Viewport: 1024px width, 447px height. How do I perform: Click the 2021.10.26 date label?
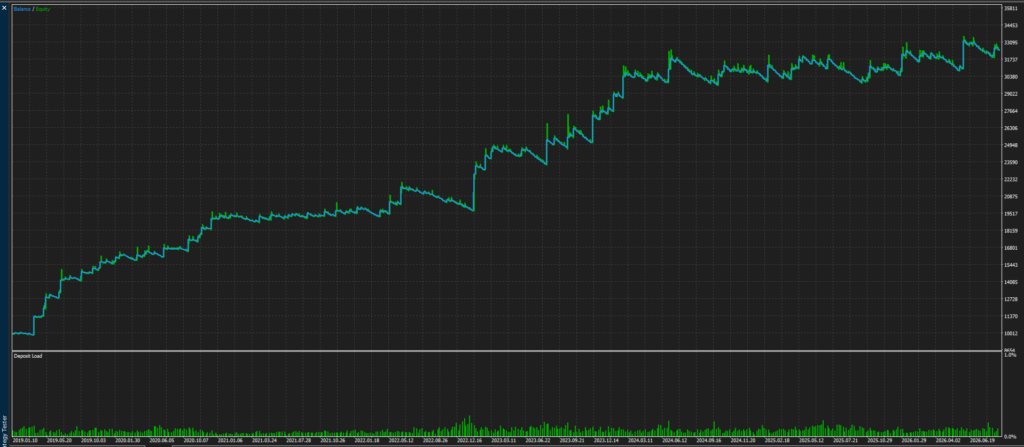click(333, 440)
